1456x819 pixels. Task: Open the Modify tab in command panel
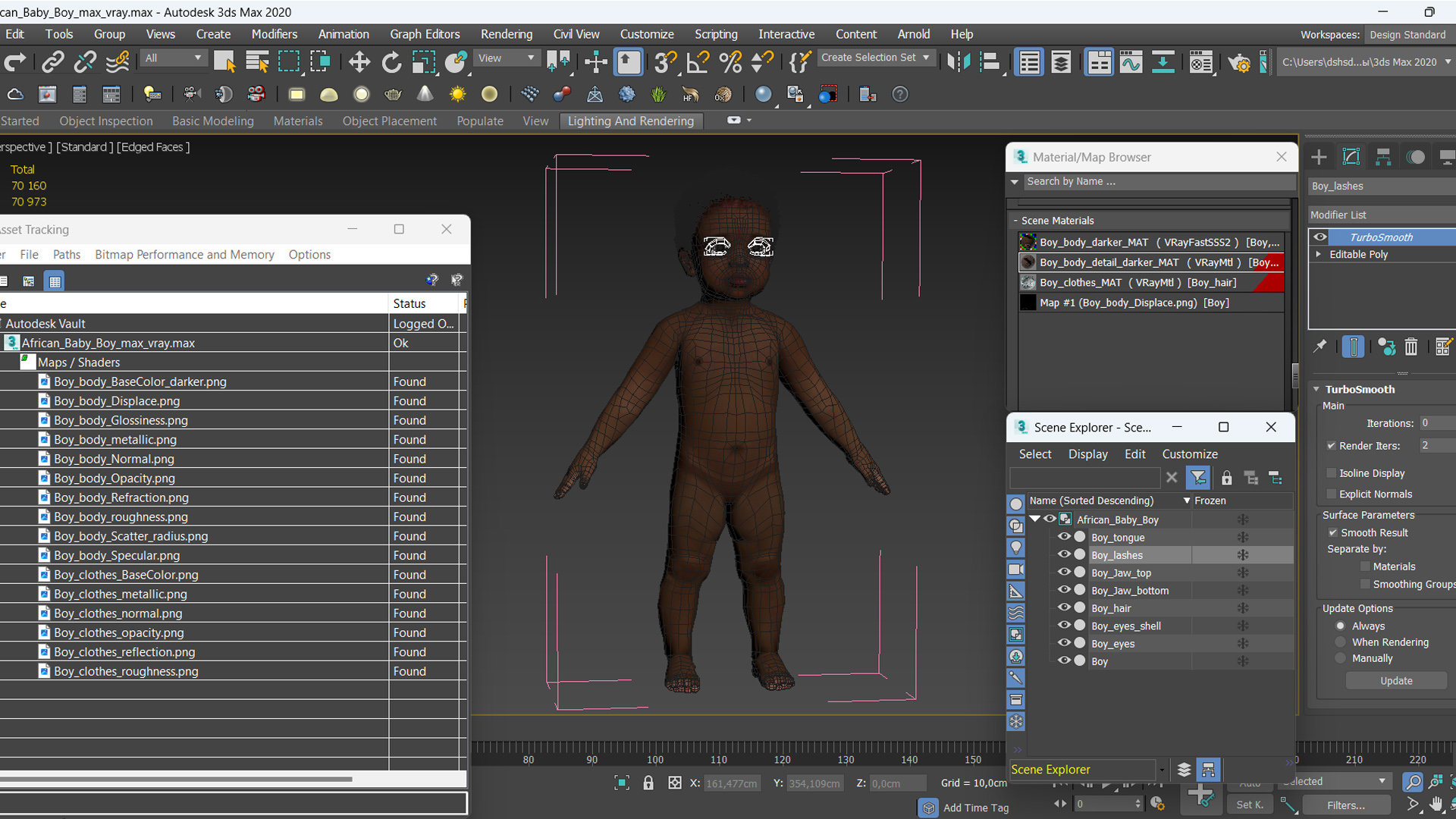1351,157
